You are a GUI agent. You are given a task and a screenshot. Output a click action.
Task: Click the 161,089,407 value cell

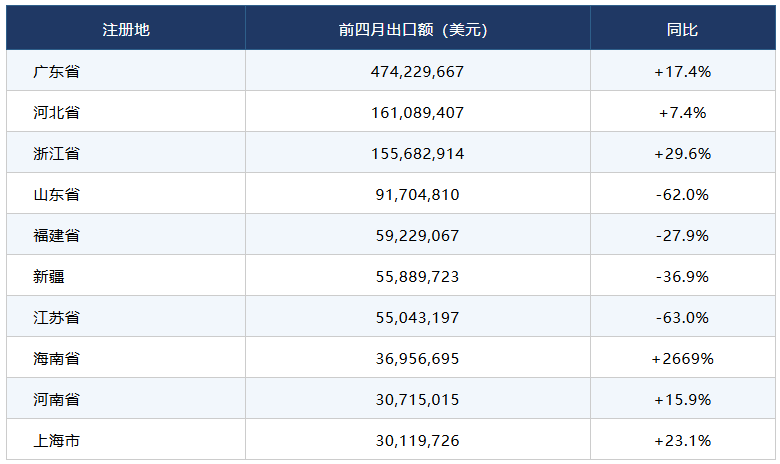click(x=417, y=113)
